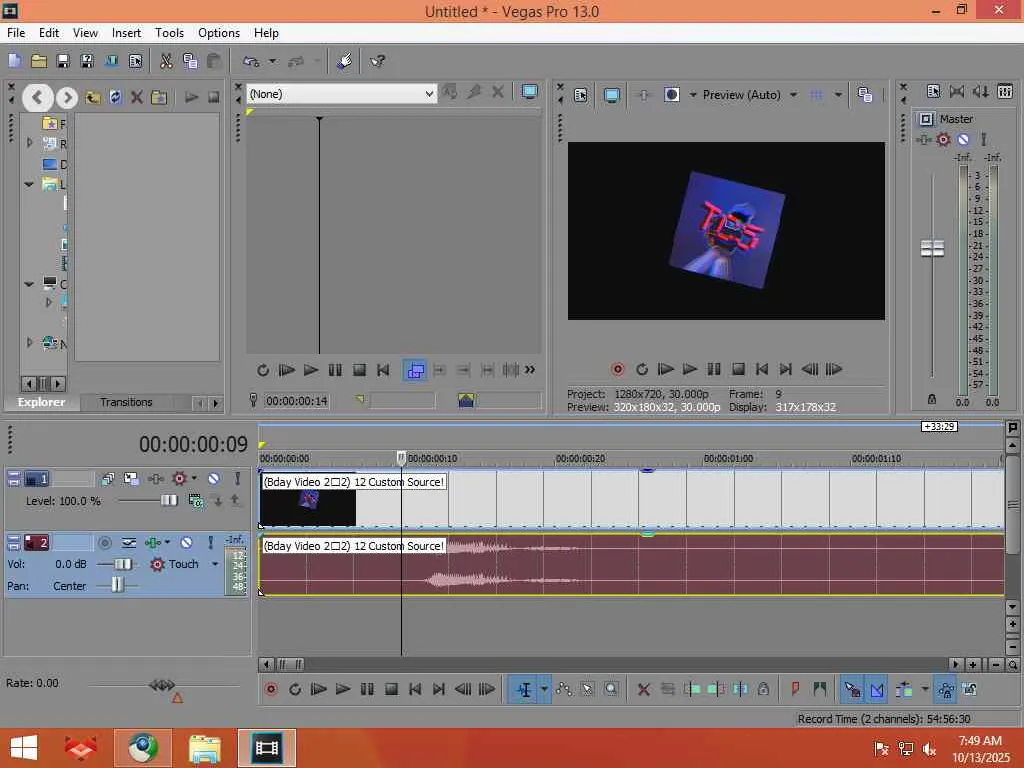The image size is (1024, 768).
Task: Click the Open project folder icon
Action: [39, 61]
